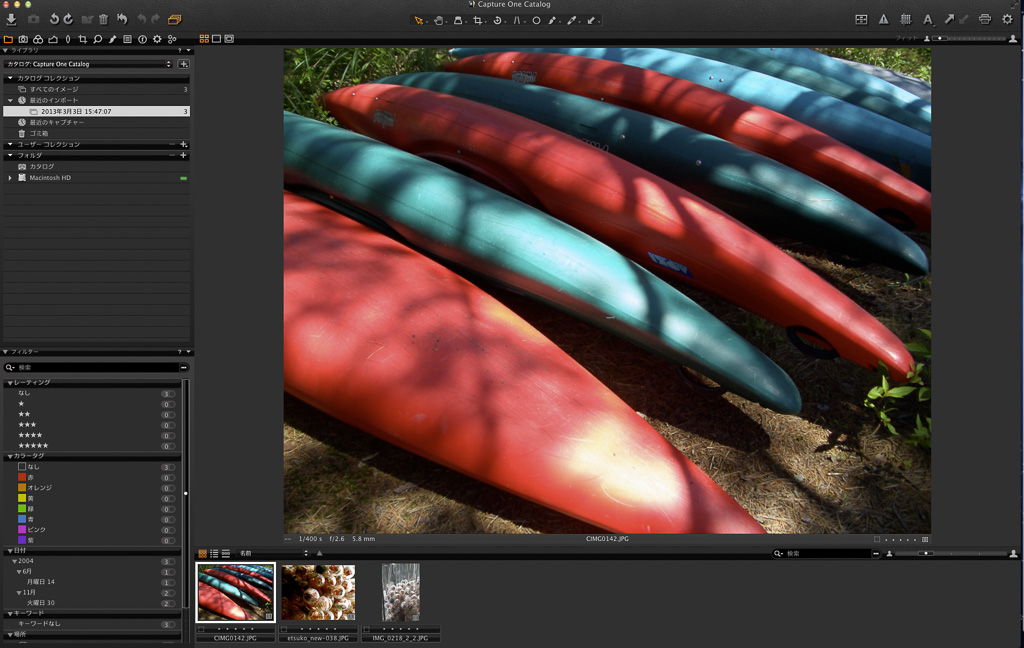The width and height of the screenshot is (1024, 648).
Task: Switch browser to list view mode
Action: click(x=214, y=553)
